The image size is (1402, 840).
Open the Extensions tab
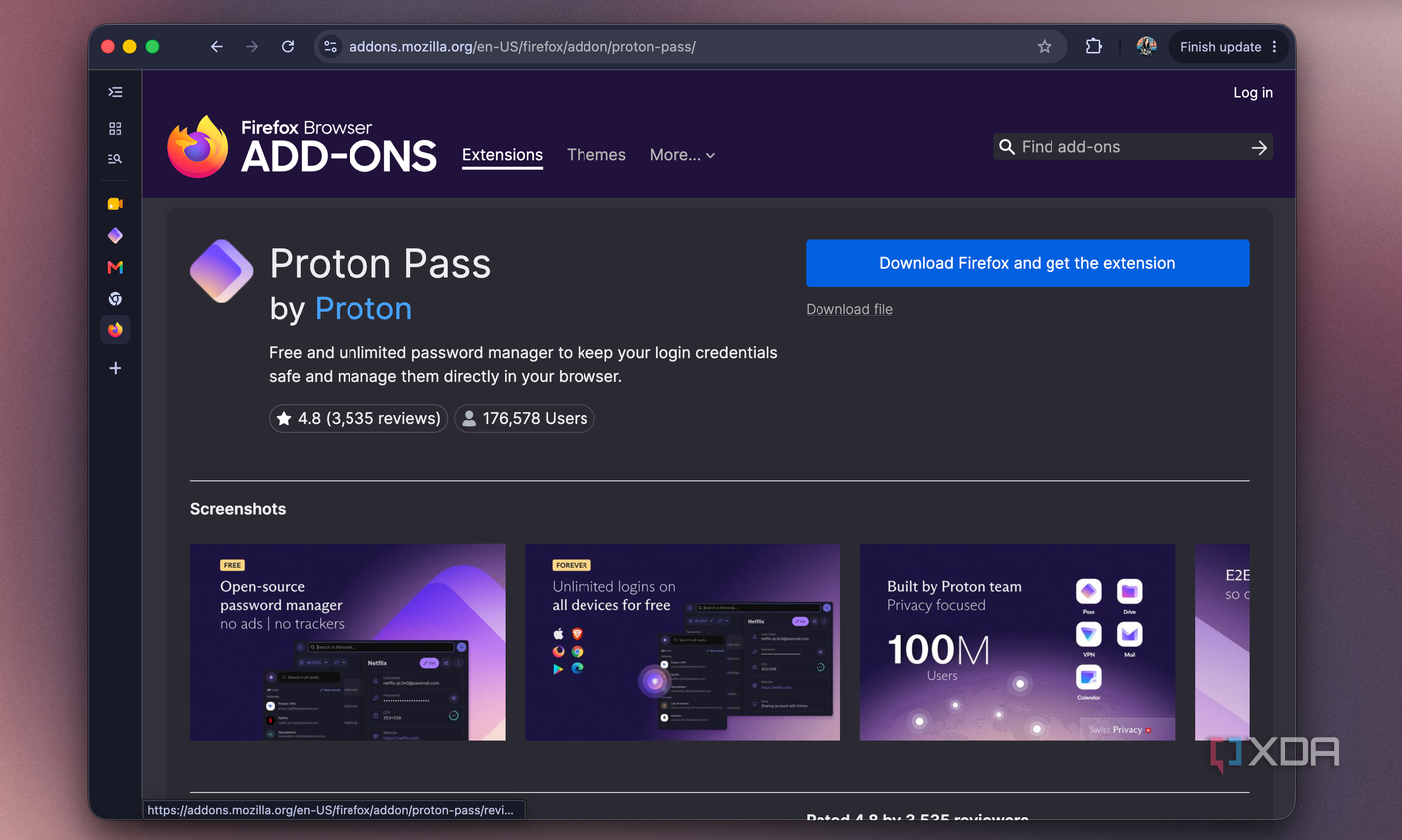[502, 155]
